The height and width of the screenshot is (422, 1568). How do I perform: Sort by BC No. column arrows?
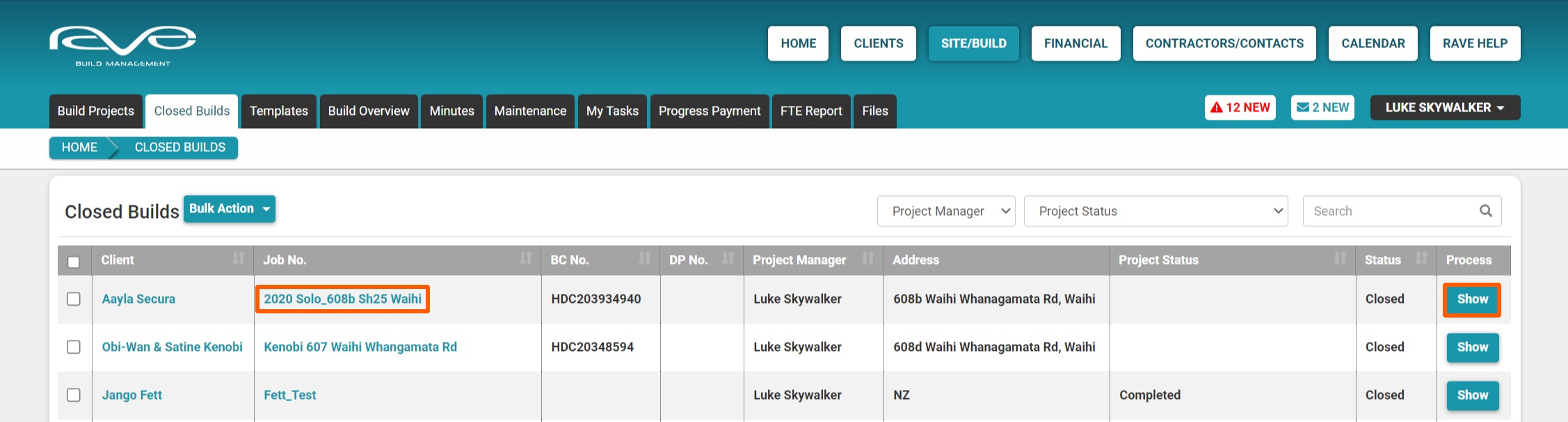645,259
